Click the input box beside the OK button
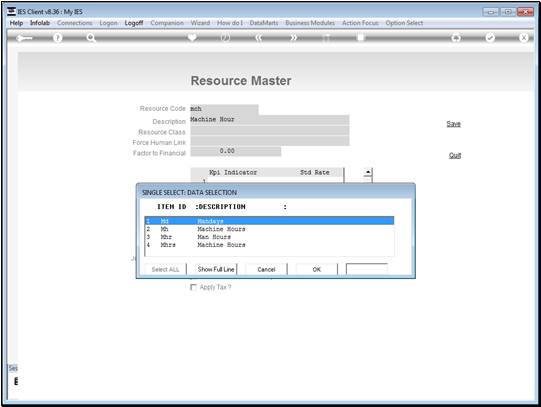Image resolution: width=541 pixels, height=407 pixels. pyautogui.click(x=367, y=269)
